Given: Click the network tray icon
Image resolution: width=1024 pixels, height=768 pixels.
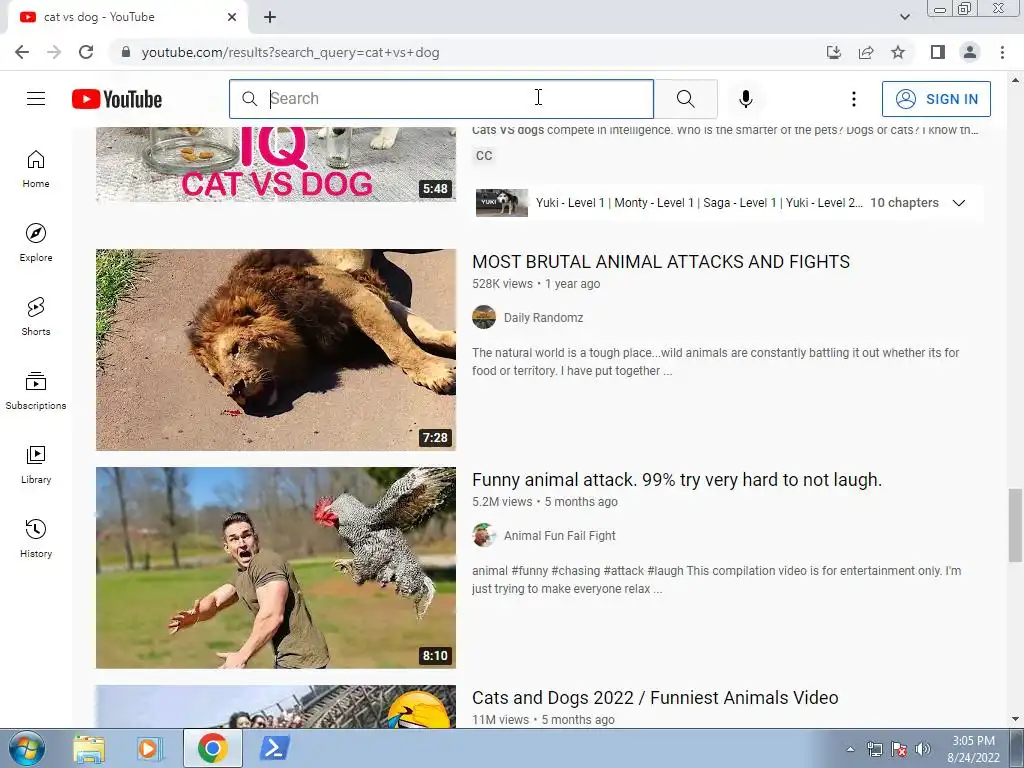Looking at the screenshot, I should point(874,749).
